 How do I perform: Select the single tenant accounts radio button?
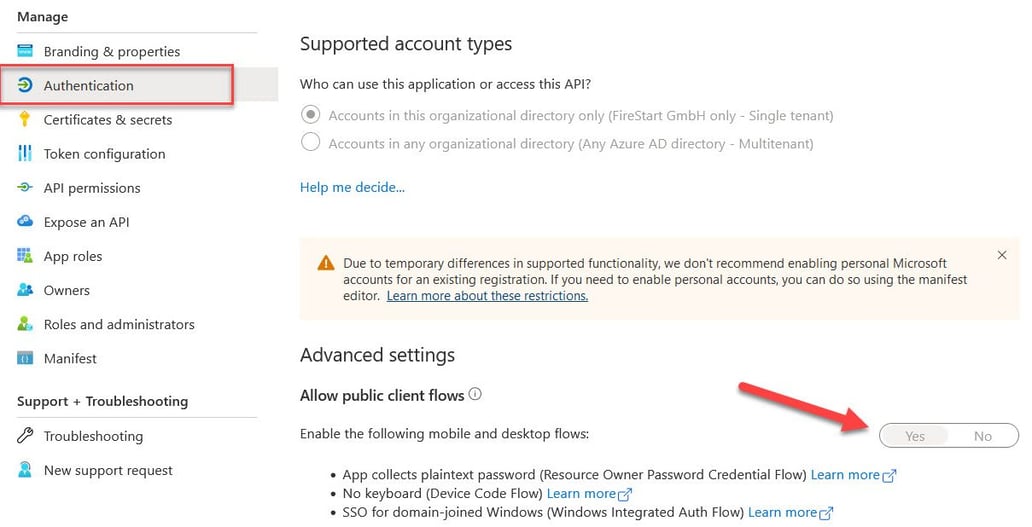tap(310, 114)
